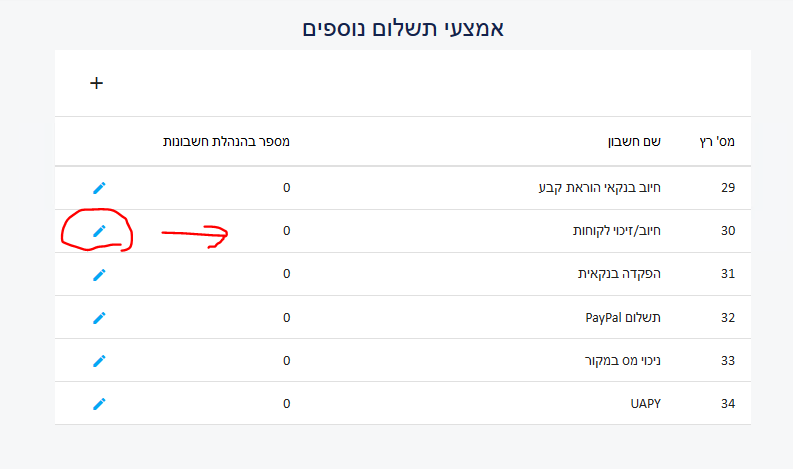
Task: Click the pencil icon for UAPY
Action: coord(99,403)
